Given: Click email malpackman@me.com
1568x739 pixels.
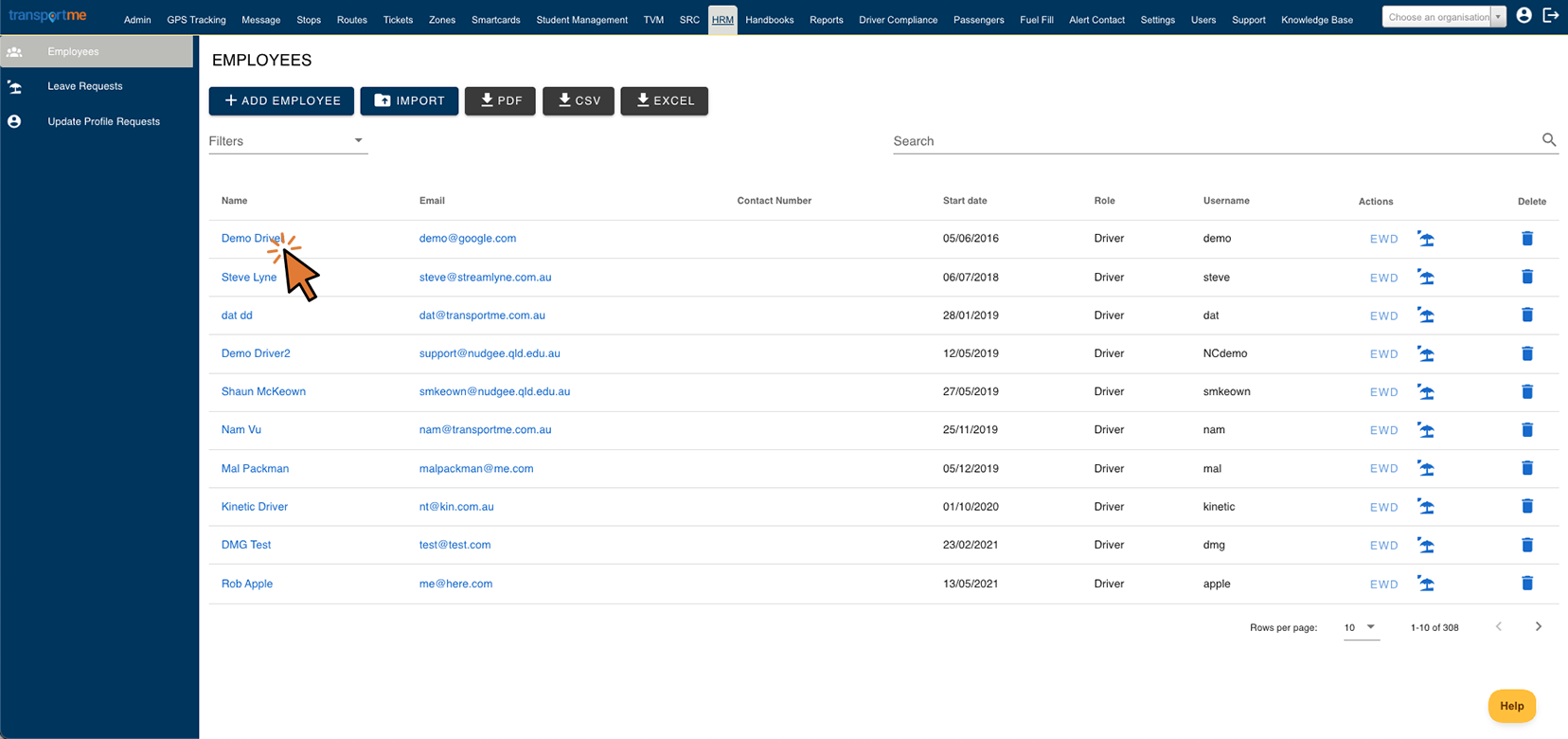Looking at the screenshot, I should [x=476, y=469].
